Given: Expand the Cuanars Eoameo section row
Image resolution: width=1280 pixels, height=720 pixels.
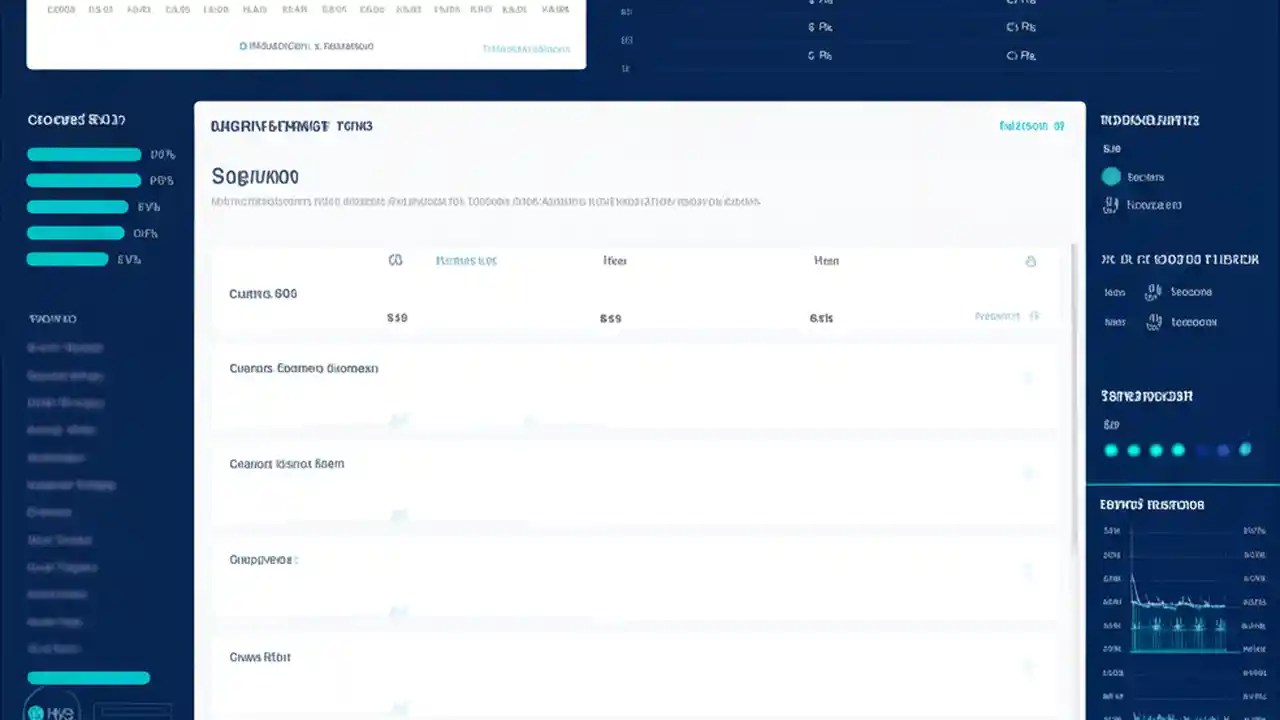Looking at the screenshot, I should pyautogui.click(x=1029, y=377).
